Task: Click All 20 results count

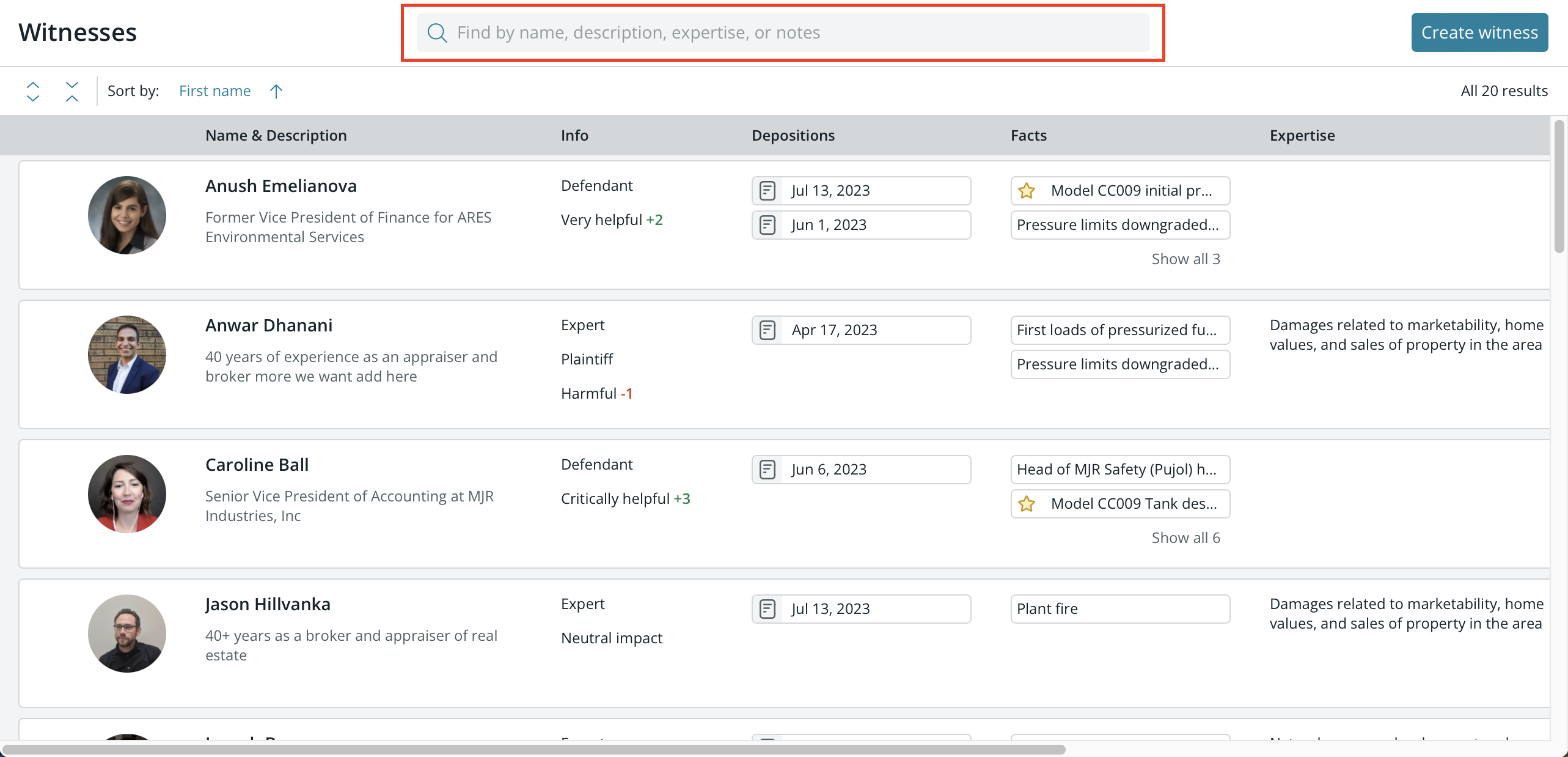Action: click(1504, 91)
